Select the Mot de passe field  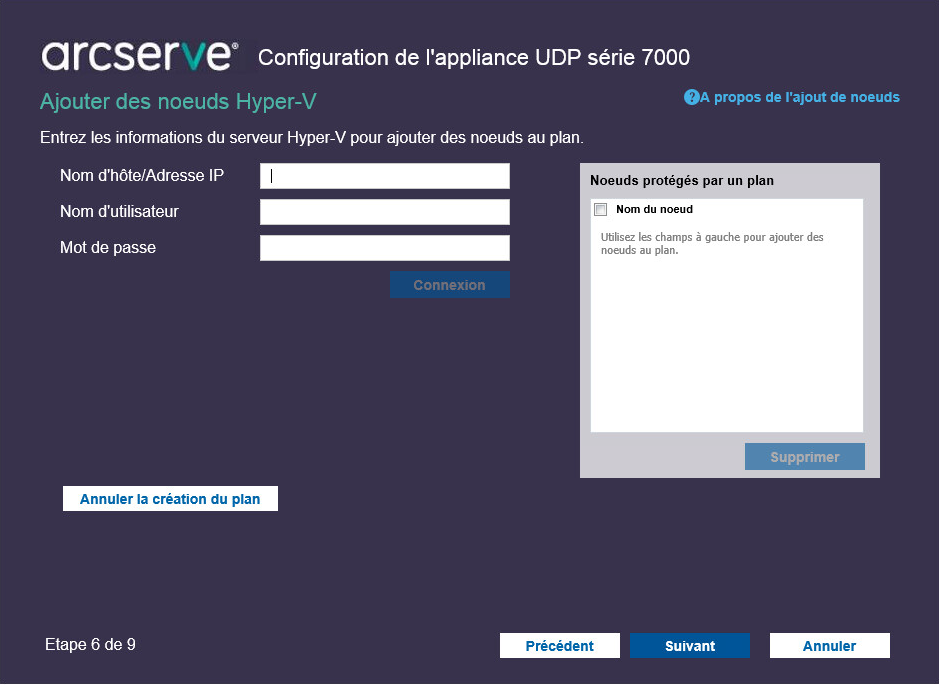[384, 248]
